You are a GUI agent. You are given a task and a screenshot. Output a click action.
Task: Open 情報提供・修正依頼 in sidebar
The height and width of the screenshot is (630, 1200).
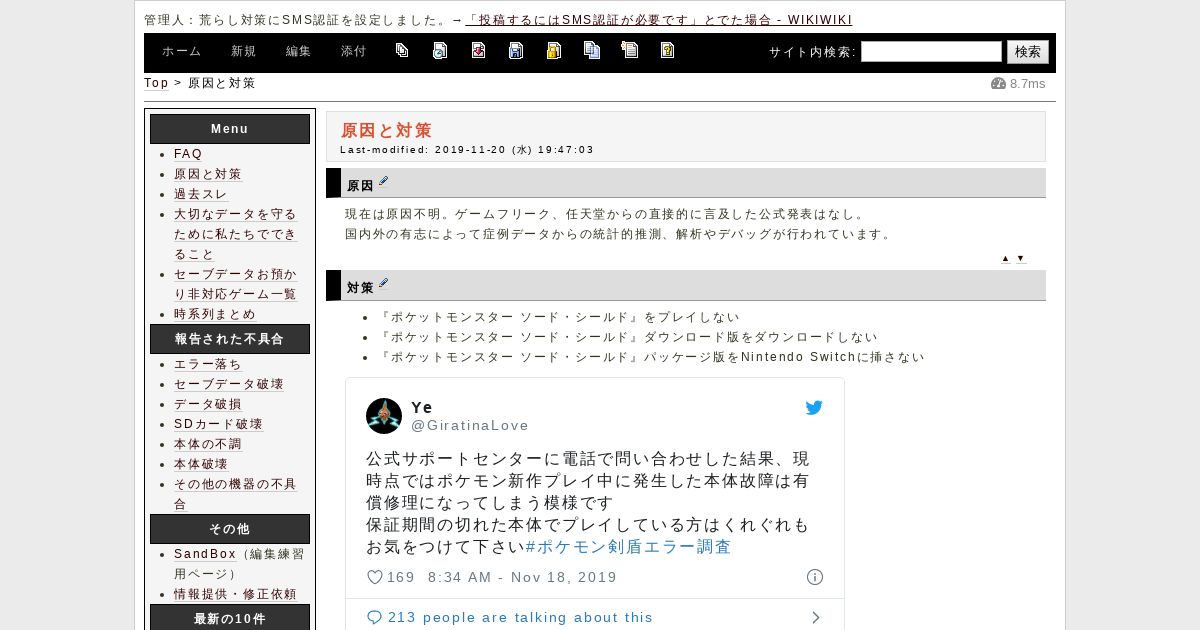(236, 594)
